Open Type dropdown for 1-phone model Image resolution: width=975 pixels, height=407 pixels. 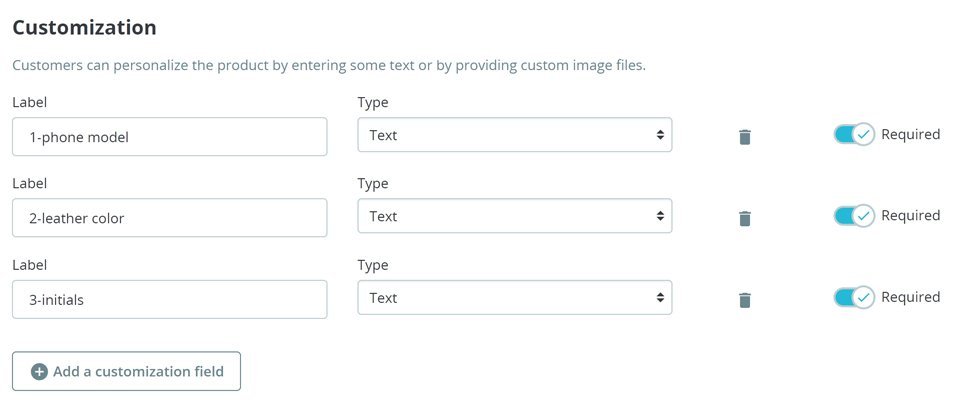pyautogui.click(x=514, y=135)
